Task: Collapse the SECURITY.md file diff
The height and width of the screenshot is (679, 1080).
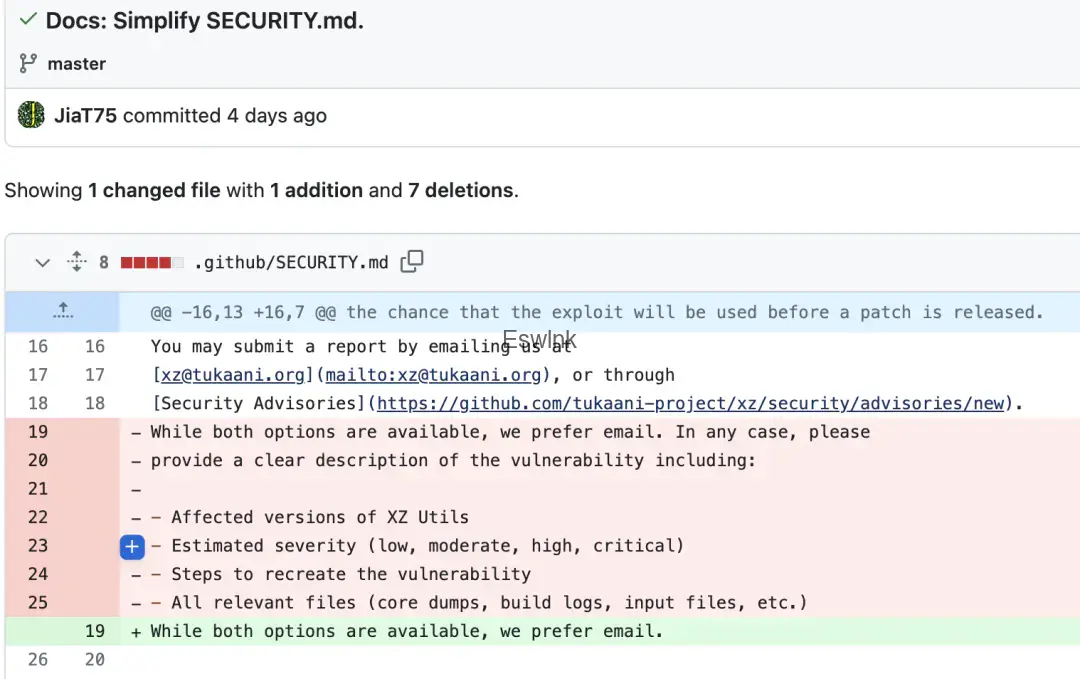Action: click(43, 262)
